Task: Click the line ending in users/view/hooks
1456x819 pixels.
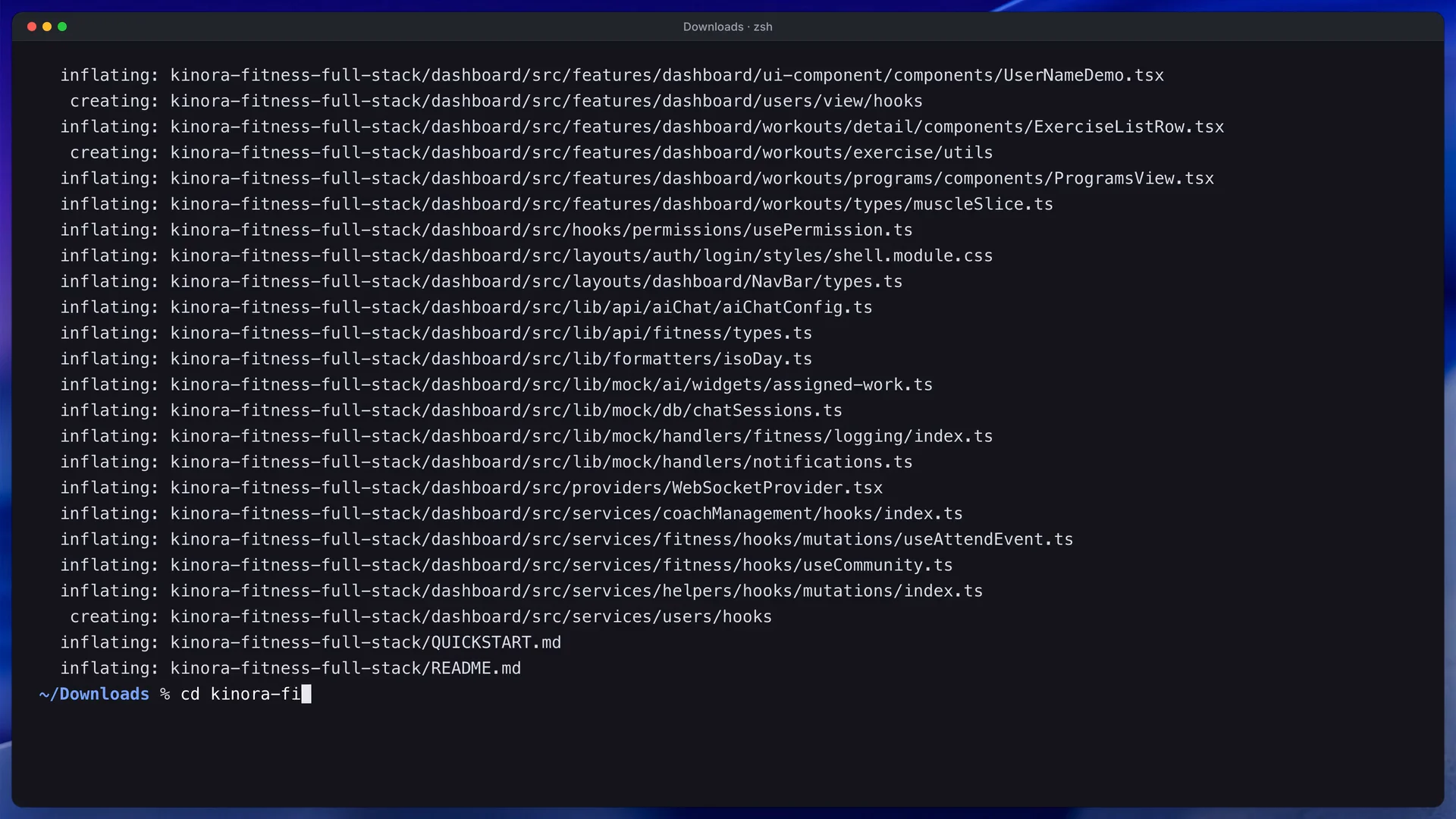Action: tap(496, 101)
